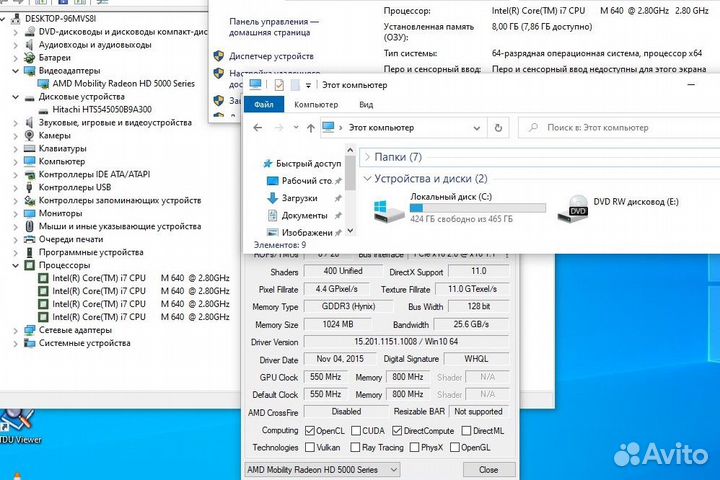Viewport: 720px width, 480px height.
Task: Select the Контроллеры USB icon
Action: [30, 187]
